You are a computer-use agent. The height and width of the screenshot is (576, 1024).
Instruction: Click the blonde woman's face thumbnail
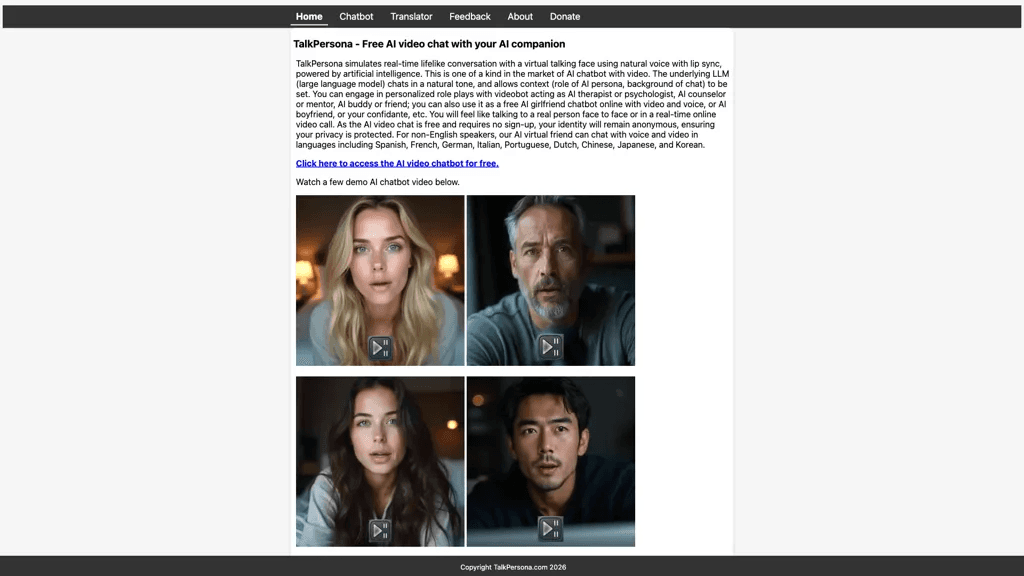pos(380,280)
